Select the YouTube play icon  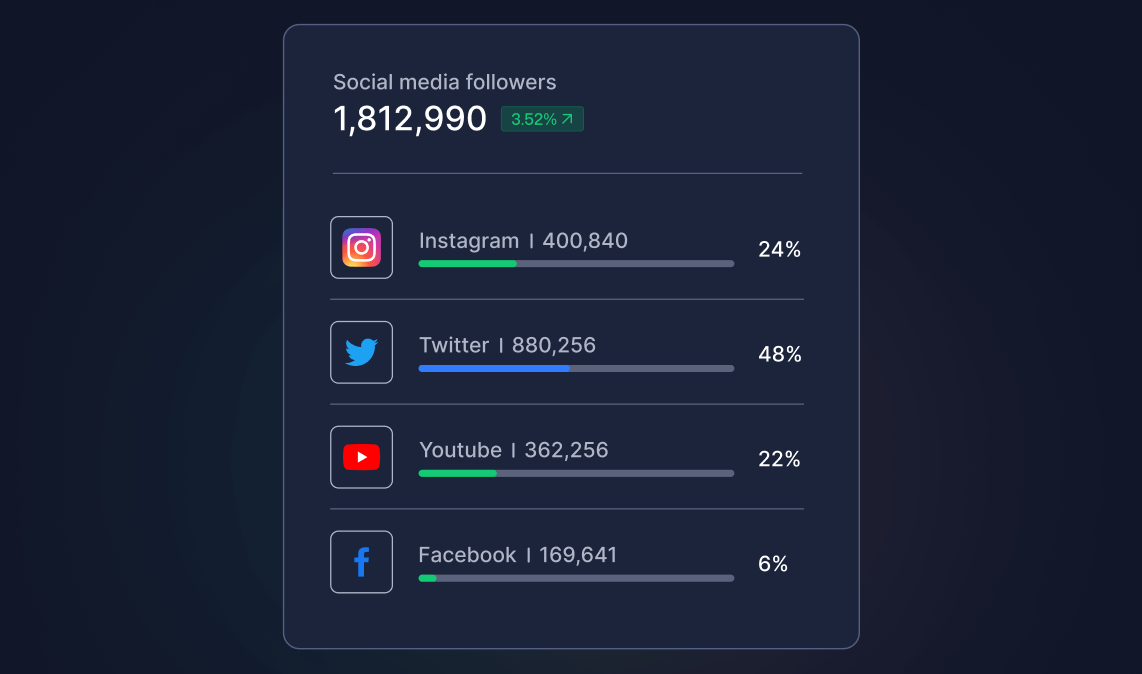[x=361, y=457]
